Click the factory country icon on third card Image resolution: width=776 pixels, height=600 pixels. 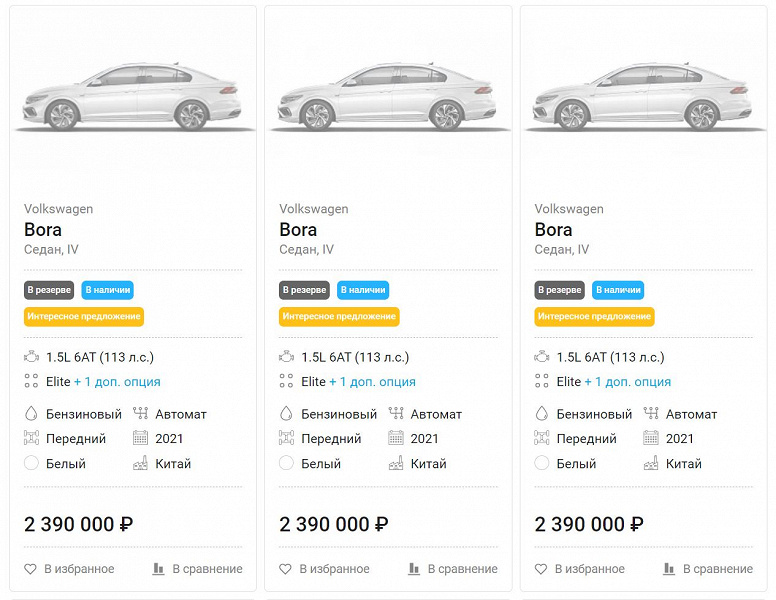tap(651, 463)
